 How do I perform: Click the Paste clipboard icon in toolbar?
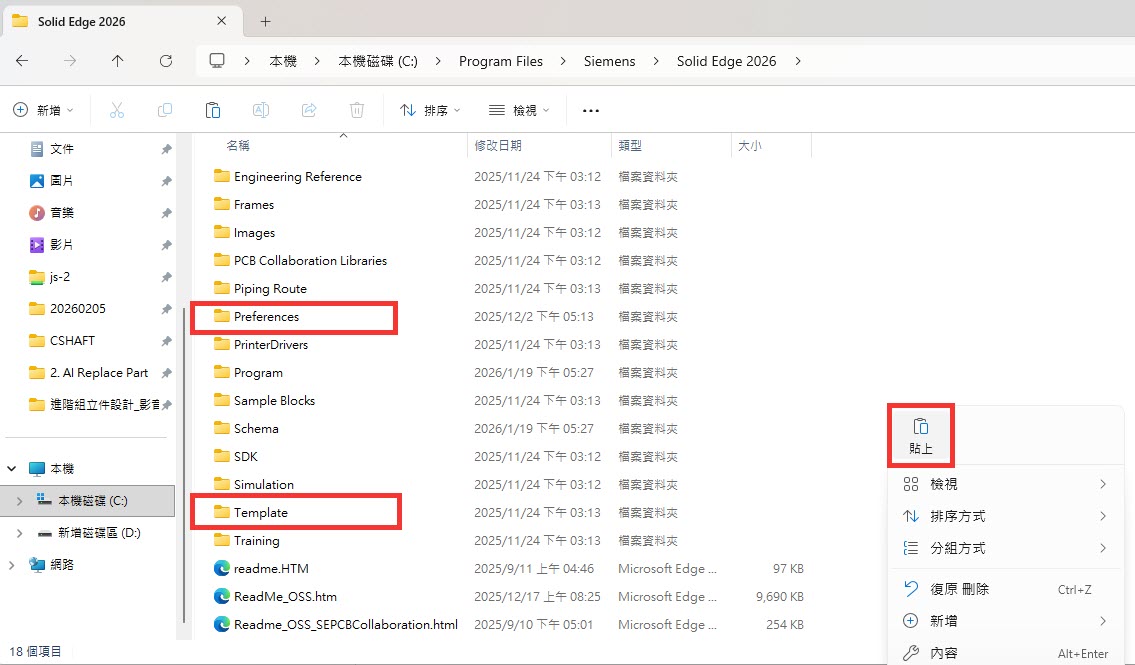(212, 110)
